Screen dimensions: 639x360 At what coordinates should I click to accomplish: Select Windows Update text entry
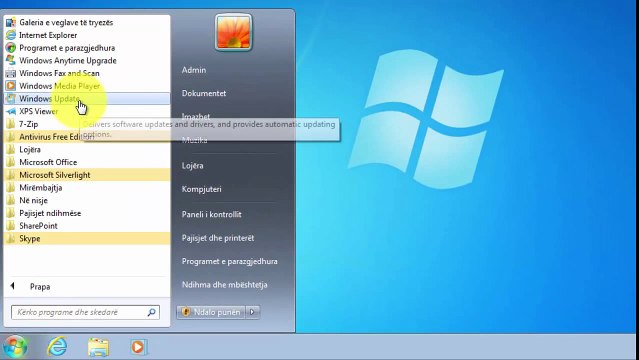click(x=50, y=99)
